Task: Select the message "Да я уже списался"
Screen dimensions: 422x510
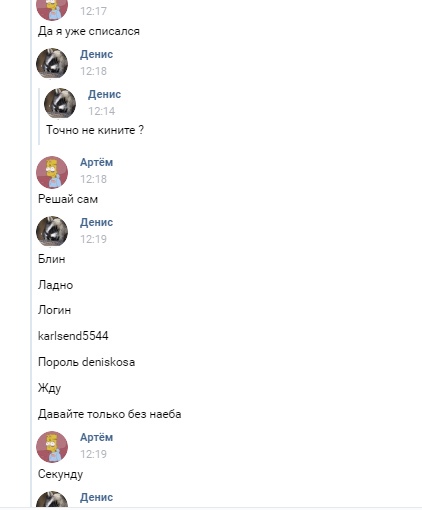Action: pos(89,31)
